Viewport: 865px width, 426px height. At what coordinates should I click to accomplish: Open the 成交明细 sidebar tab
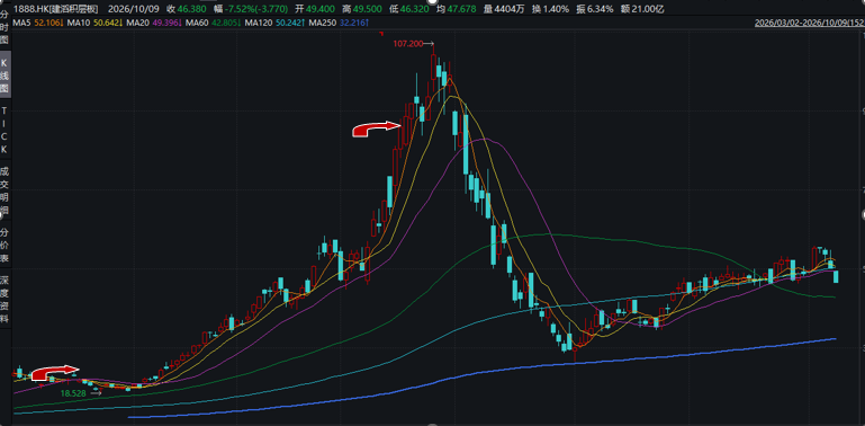click(x=4, y=189)
